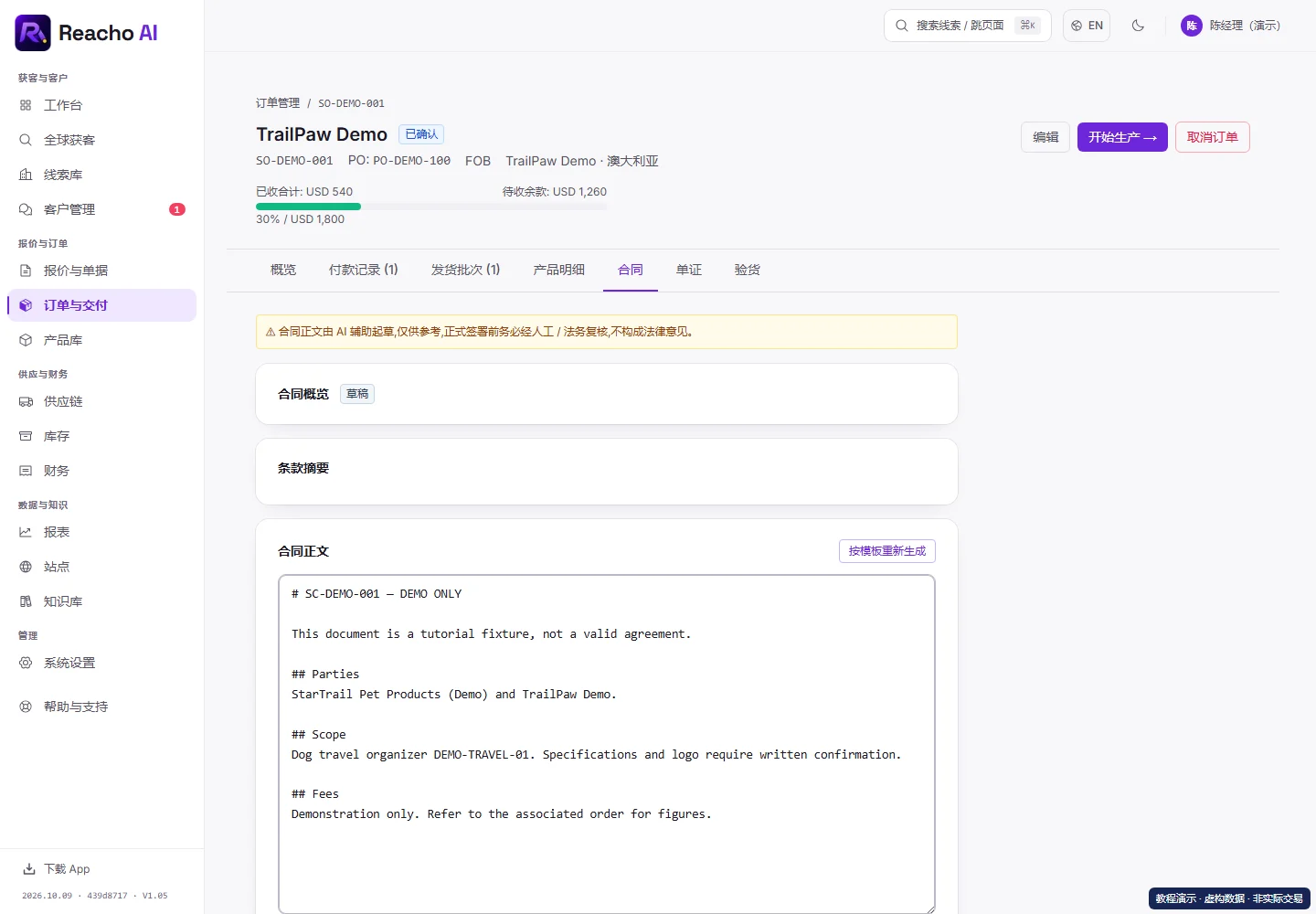Open 报价与单据 menu item

tap(101, 271)
